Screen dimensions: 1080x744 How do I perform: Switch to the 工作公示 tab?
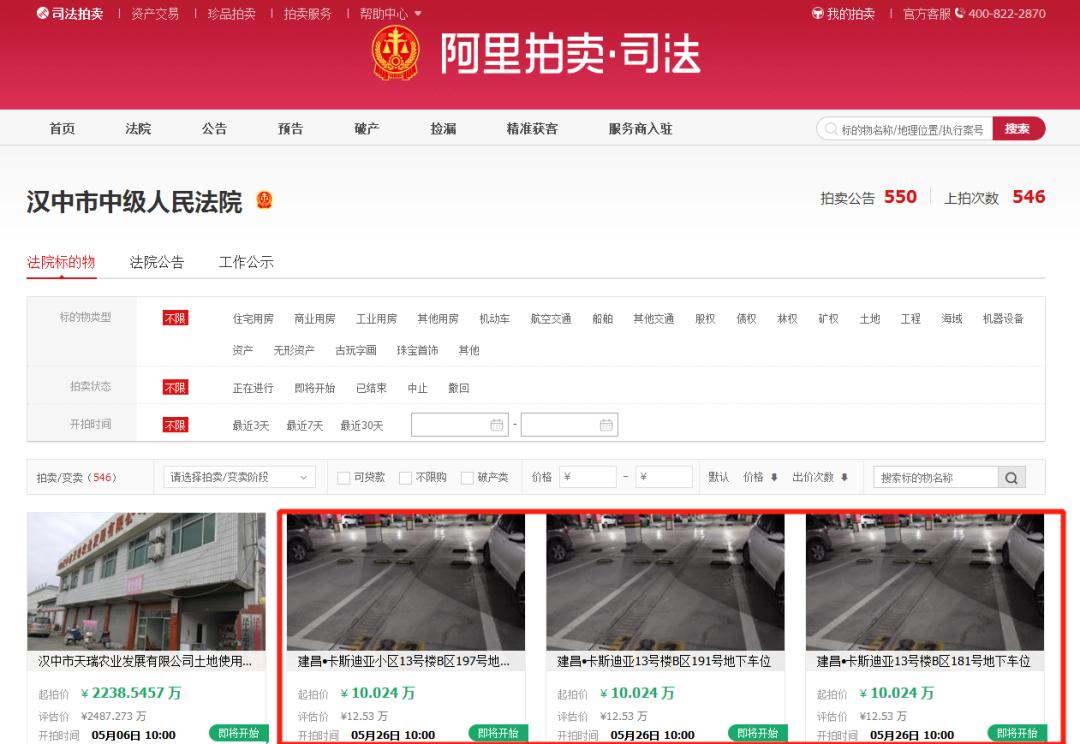pyautogui.click(x=246, y=262)
